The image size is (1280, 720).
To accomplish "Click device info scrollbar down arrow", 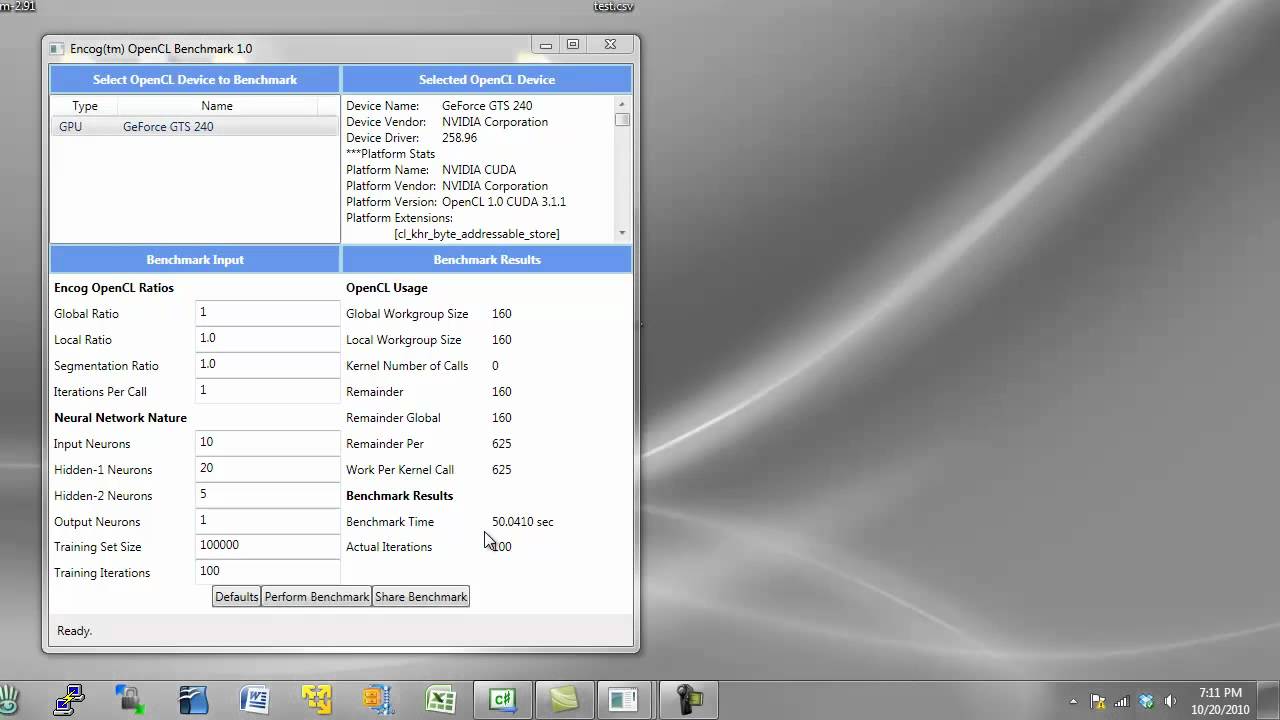I will (622, 233).
